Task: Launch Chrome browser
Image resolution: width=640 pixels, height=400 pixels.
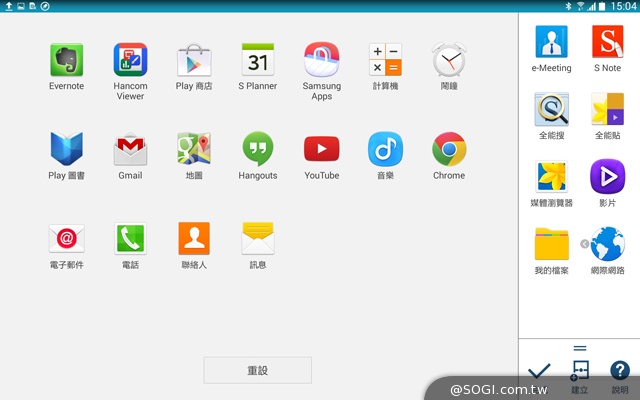Action: (449, 149)
